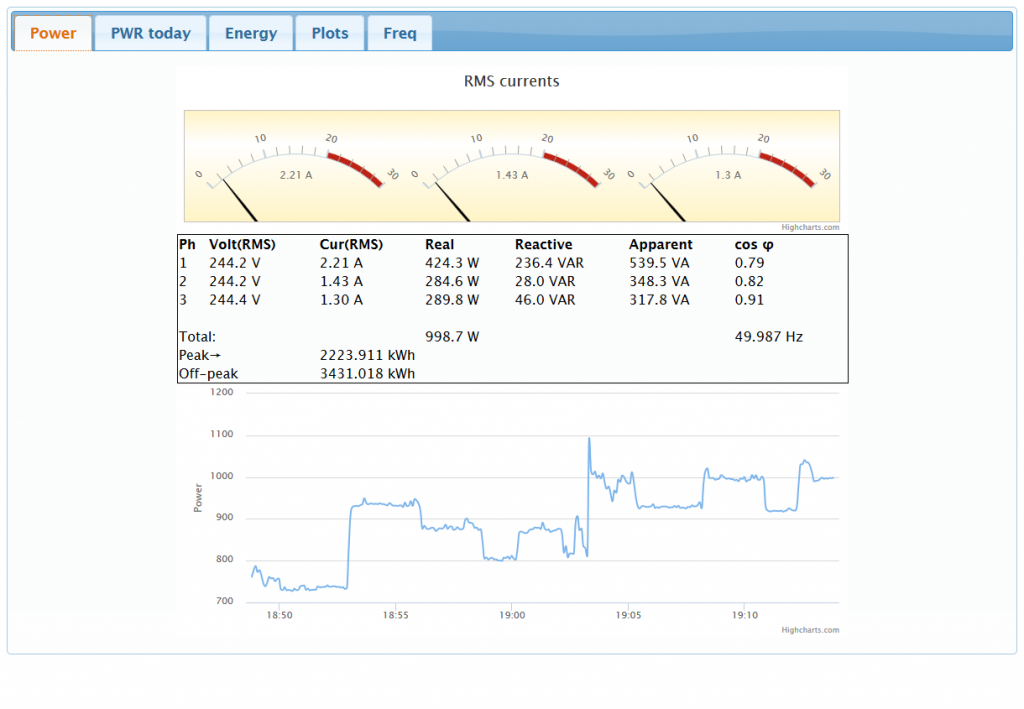This screenshot has width=1024, height=709.
Task: Click the Power y-axis title
Action: click(x=198, y=497)
